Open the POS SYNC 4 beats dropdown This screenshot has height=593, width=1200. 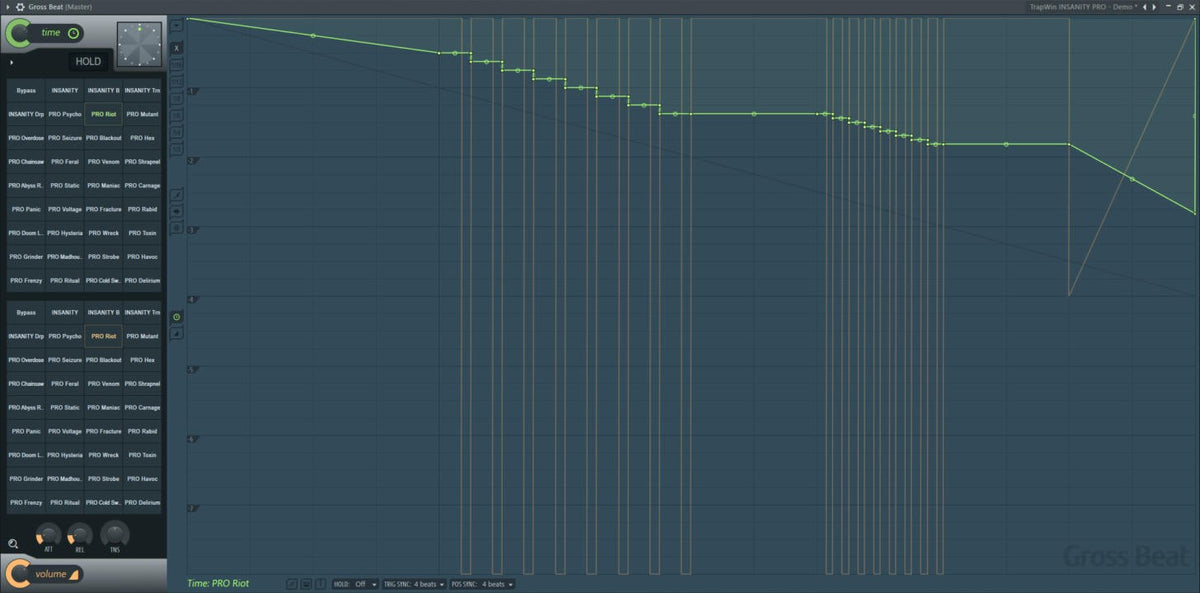point(482,584)
